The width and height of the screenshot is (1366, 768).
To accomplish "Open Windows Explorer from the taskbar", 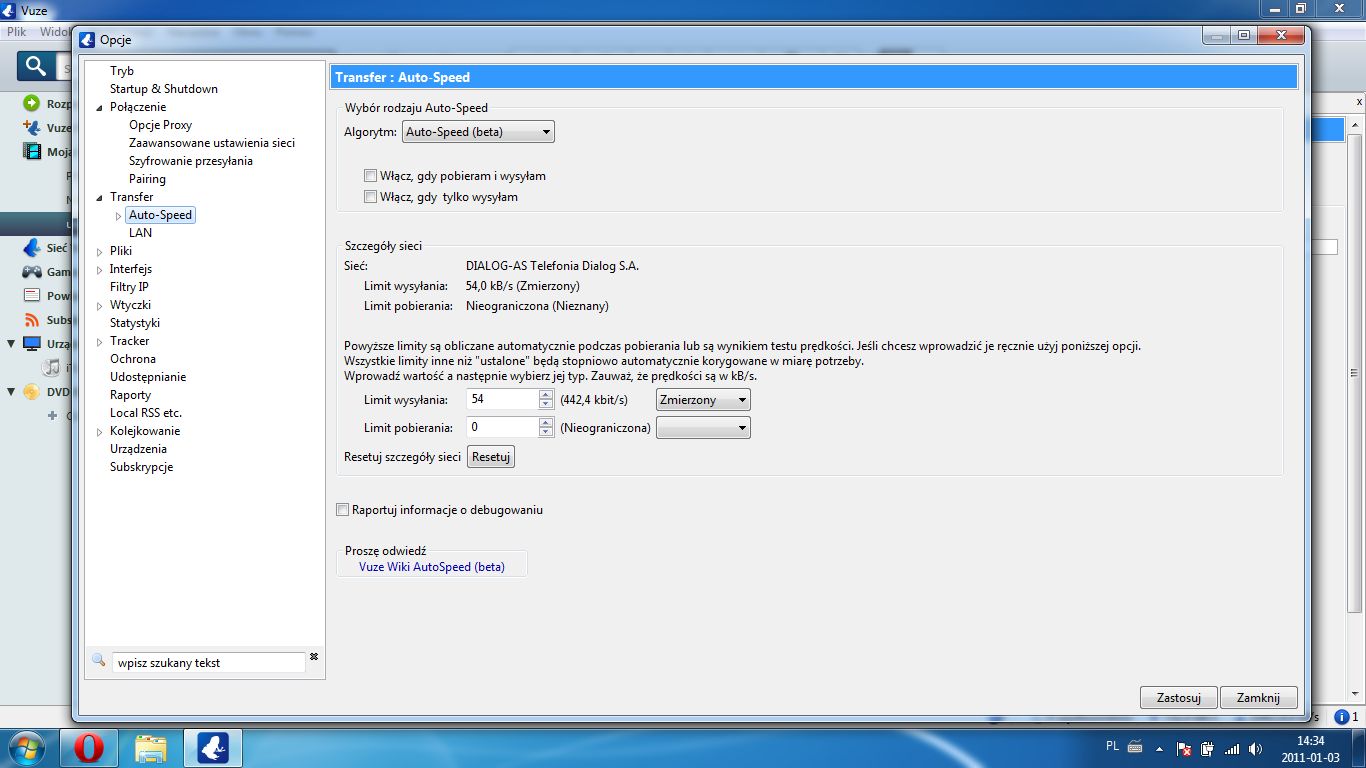I will tap(151, 748).
